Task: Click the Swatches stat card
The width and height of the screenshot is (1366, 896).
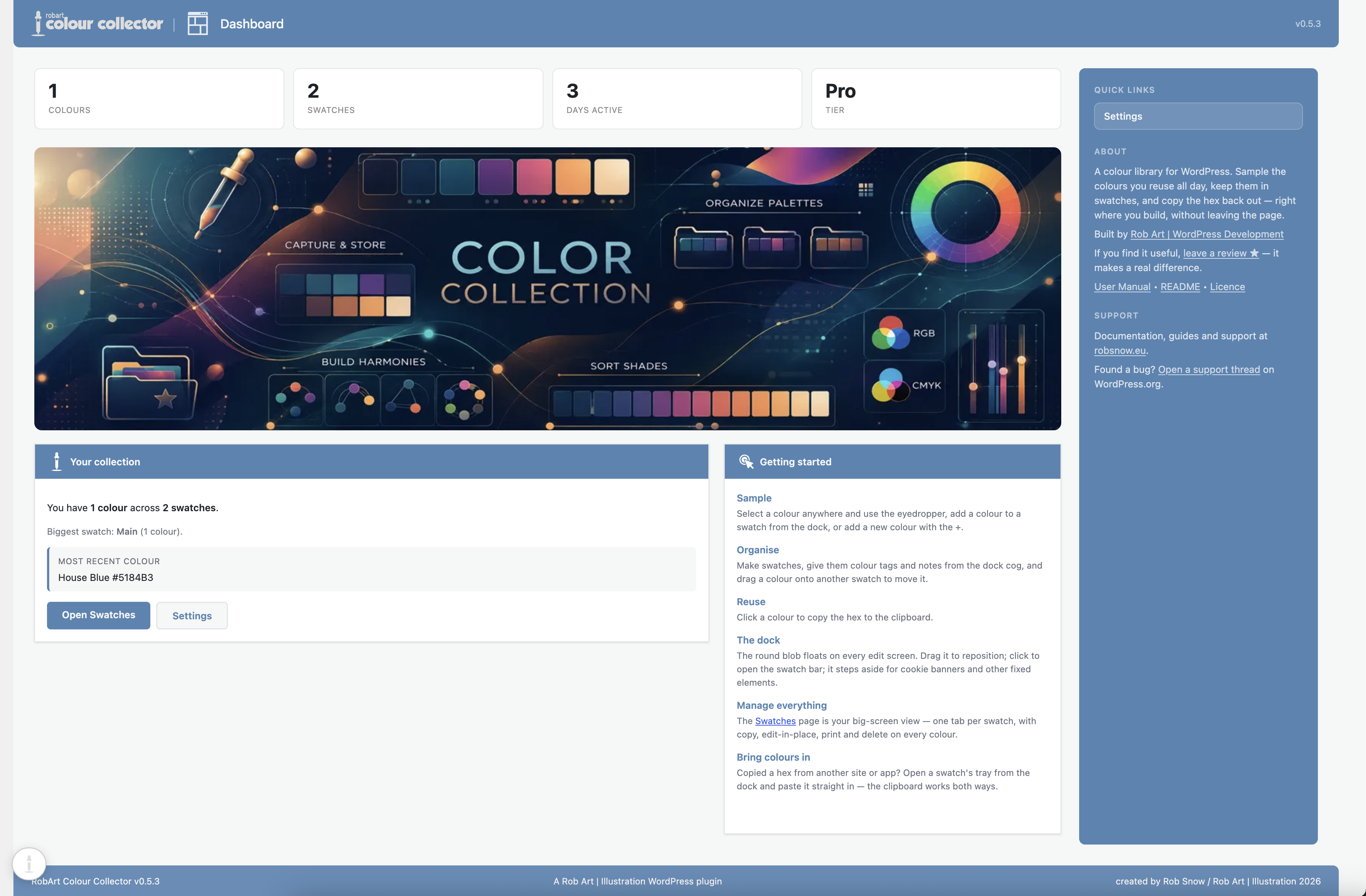Action: 418,99
